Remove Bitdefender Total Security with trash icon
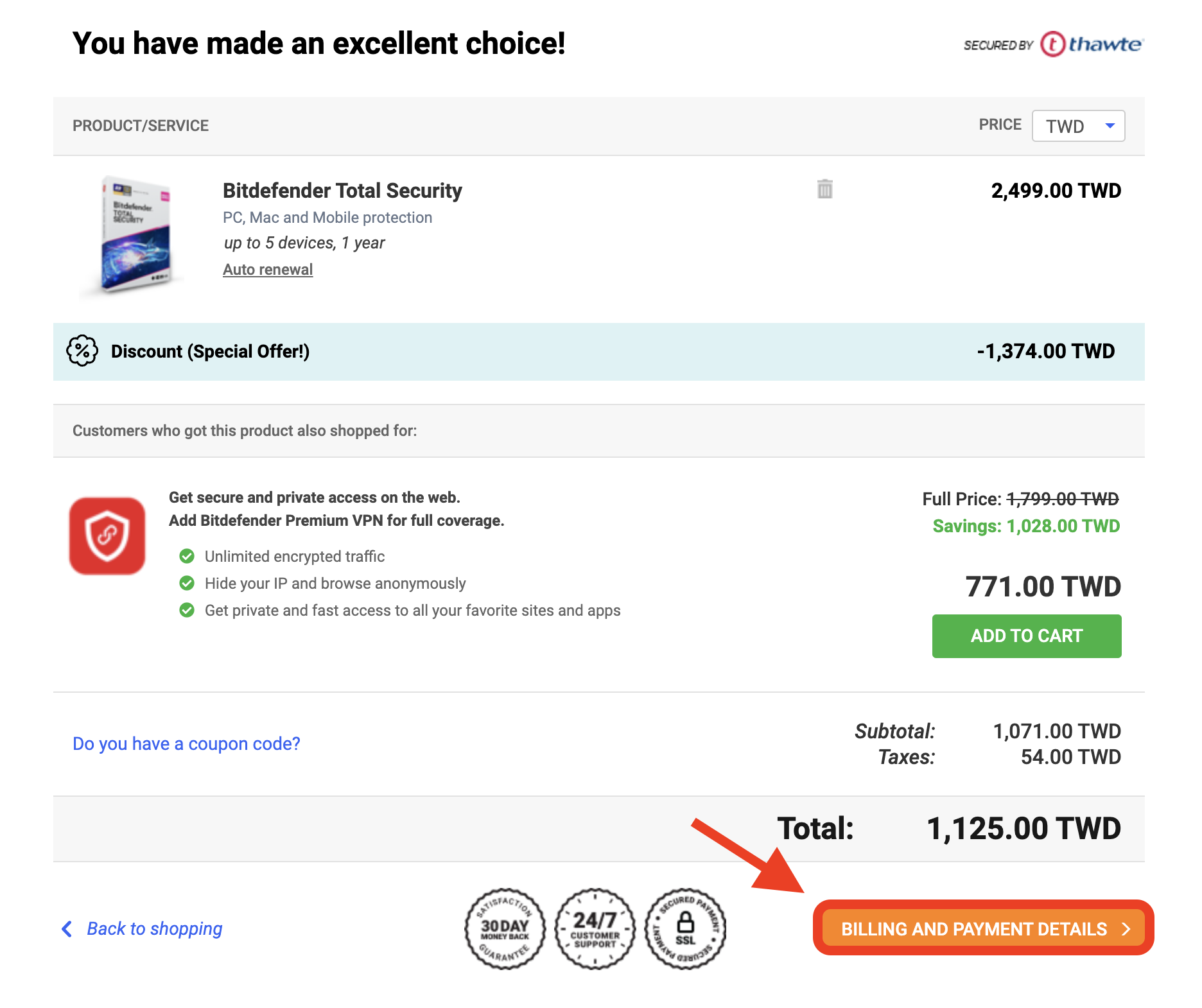Screen dimensions: 1202x1008 [825, 189]
